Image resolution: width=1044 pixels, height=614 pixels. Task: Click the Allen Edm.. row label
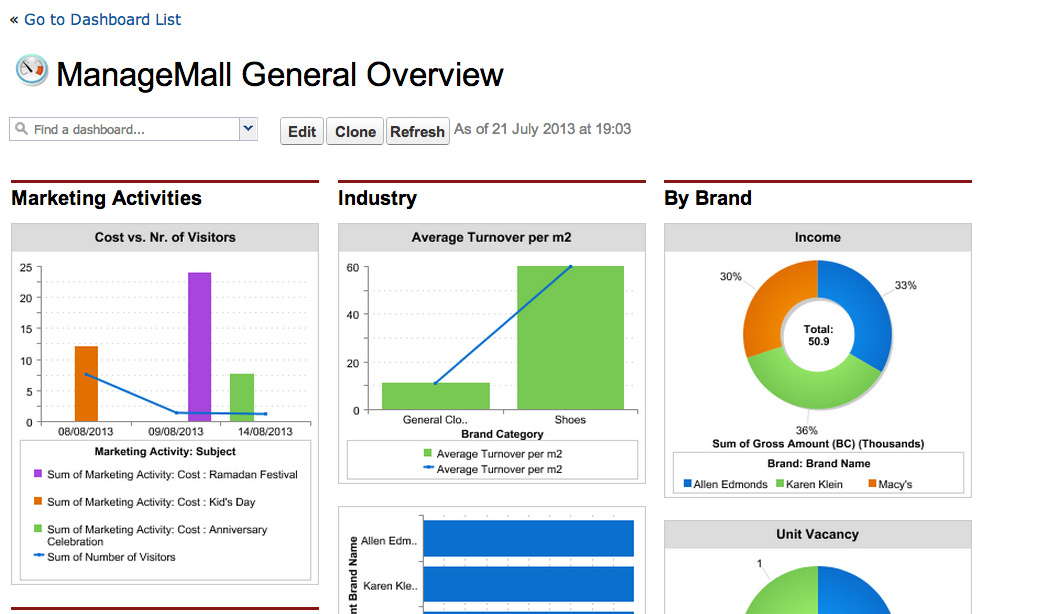(389, 541)
